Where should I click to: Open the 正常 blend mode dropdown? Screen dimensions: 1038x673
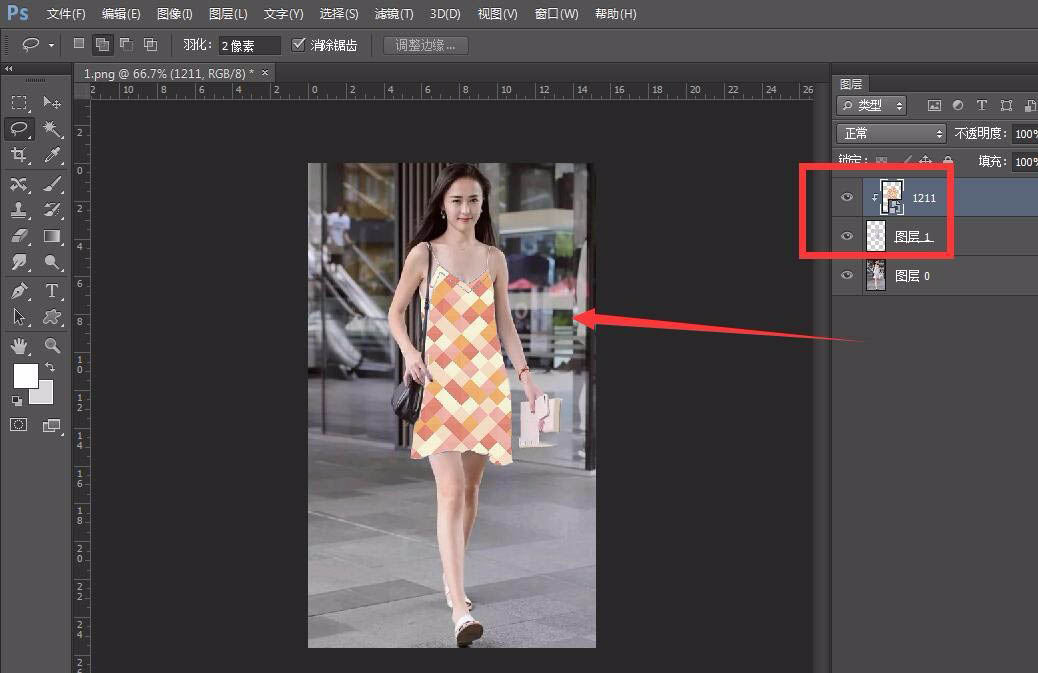[892, 134]
